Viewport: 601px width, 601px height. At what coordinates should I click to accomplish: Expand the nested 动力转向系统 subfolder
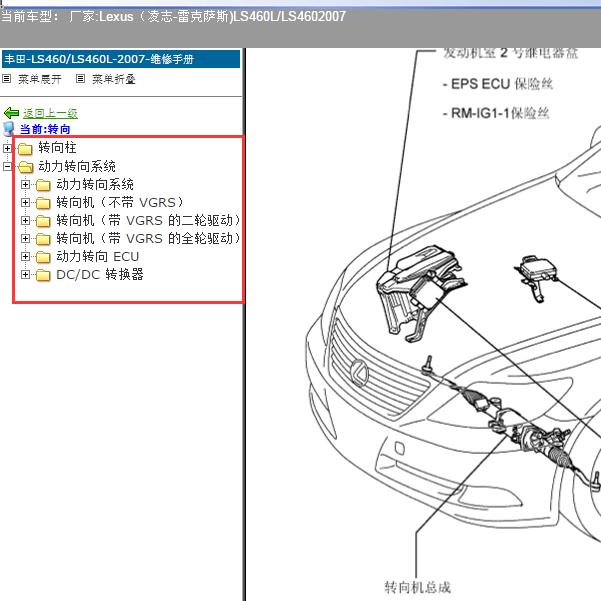tap(25, 184)
